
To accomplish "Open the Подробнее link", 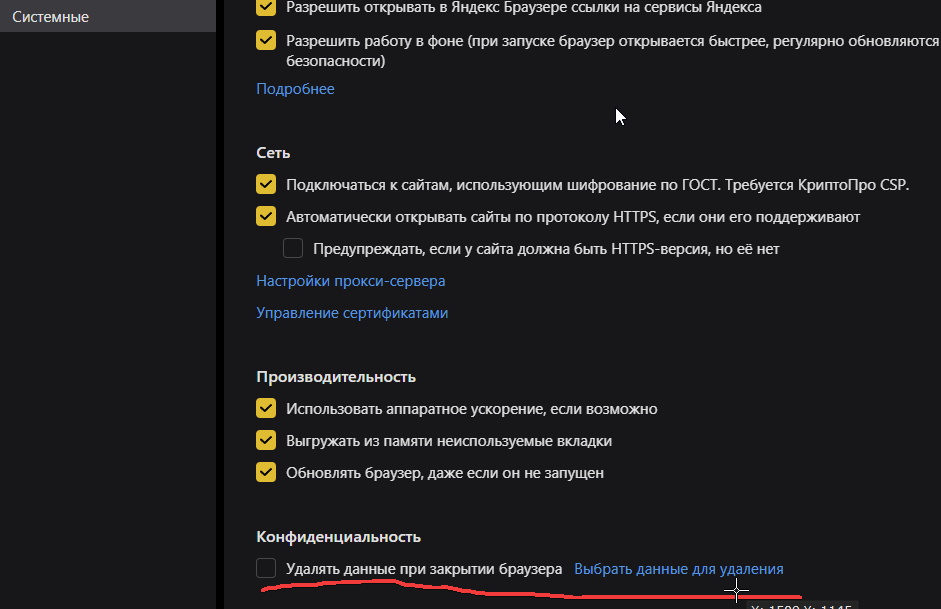I will click(295, 89).
